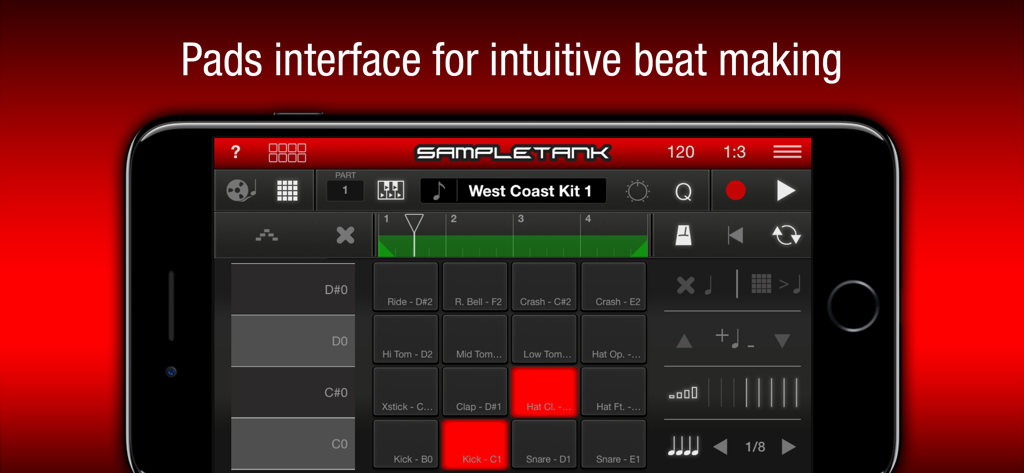Tap the stair-step notes icon

(266, 236)
